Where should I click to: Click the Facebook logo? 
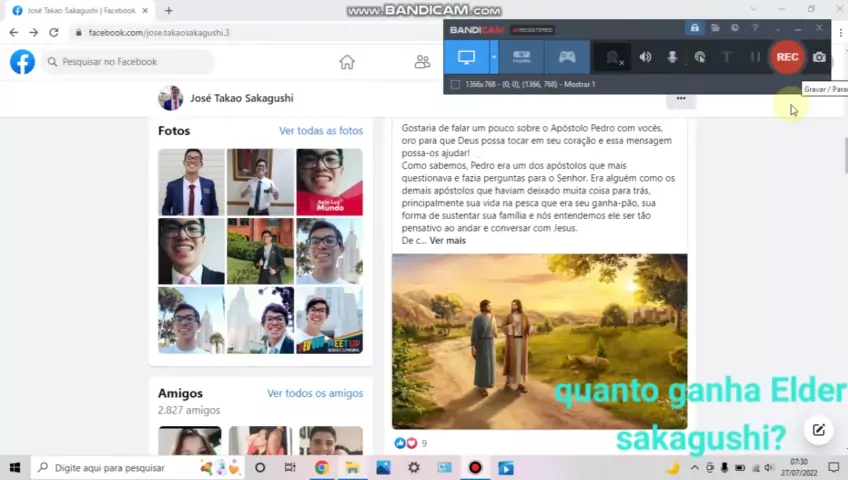(22, 62)
